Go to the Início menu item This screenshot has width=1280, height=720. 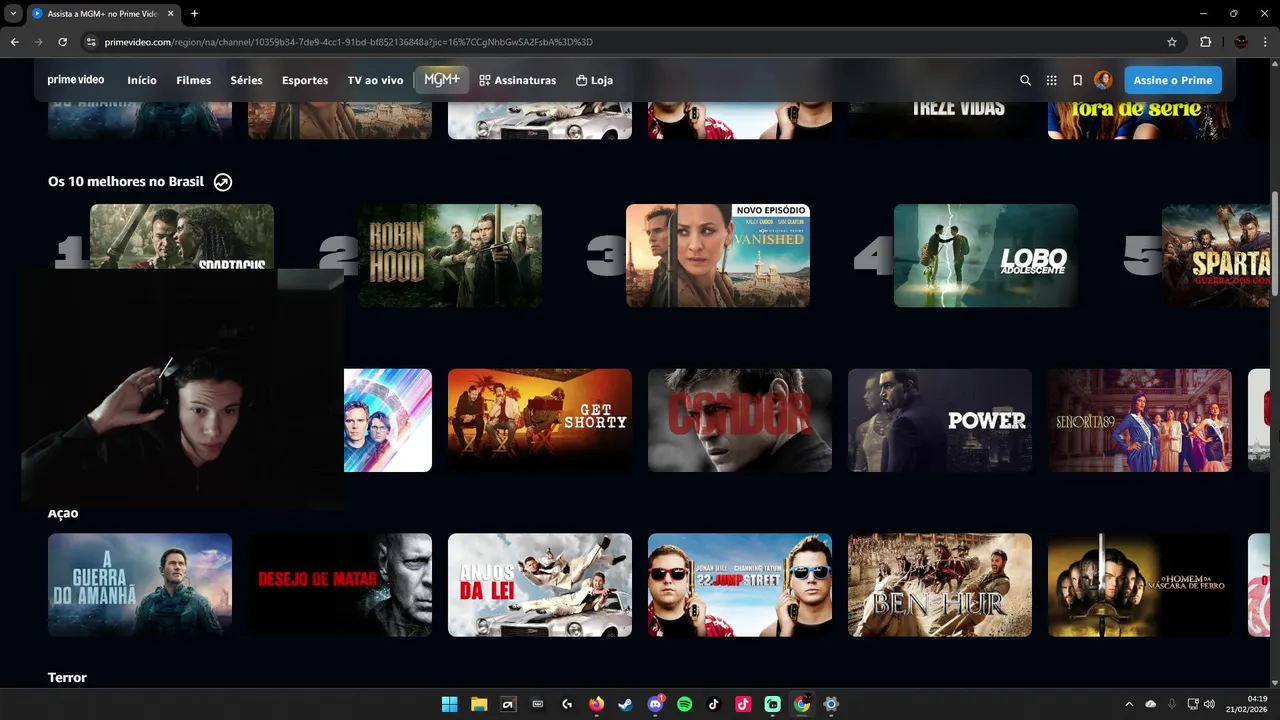(142, 80)
